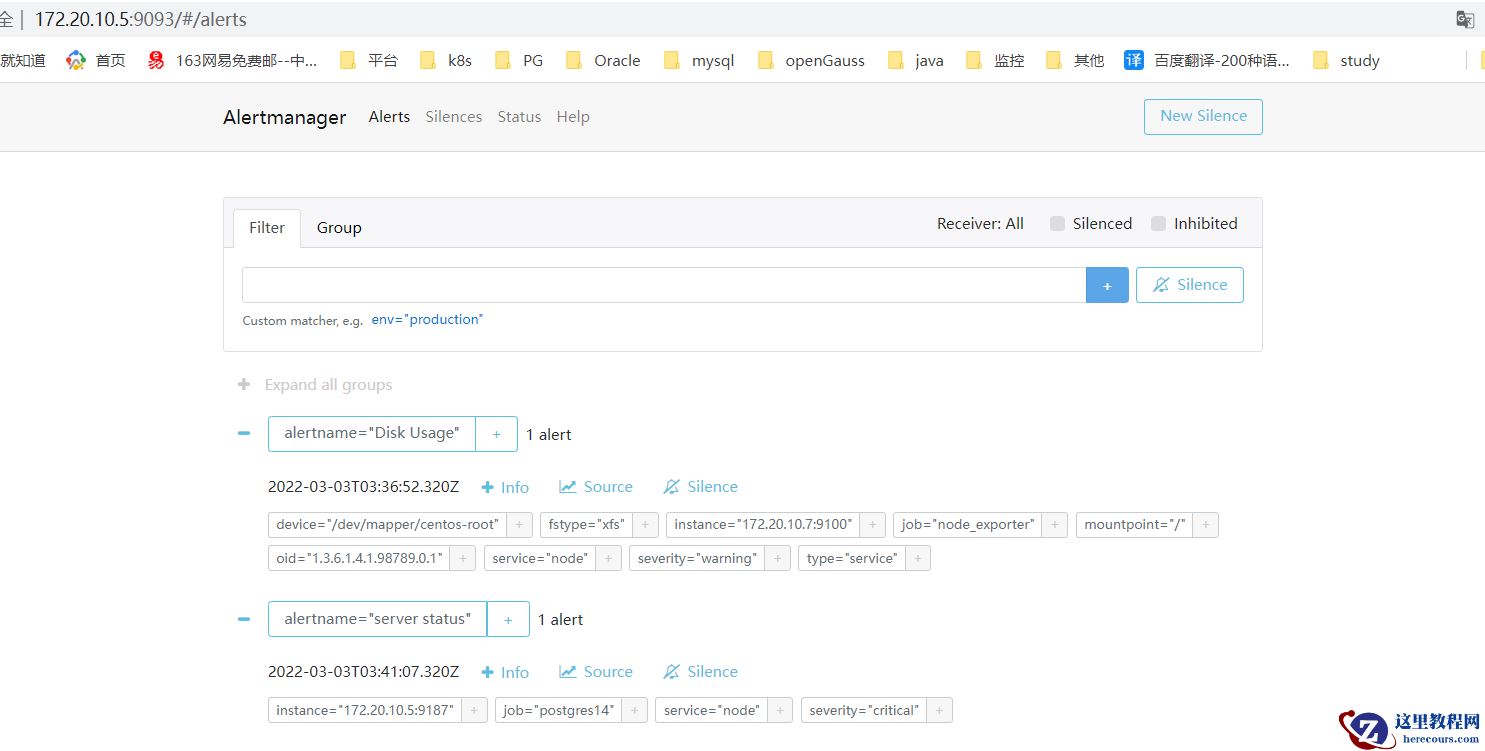Silence the server status alert

click(x=700, y=672)
